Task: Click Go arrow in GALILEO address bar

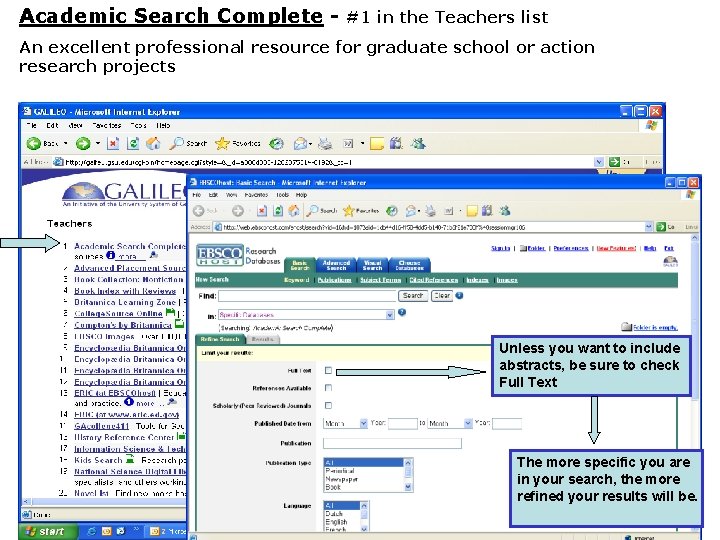Action: 614,162
